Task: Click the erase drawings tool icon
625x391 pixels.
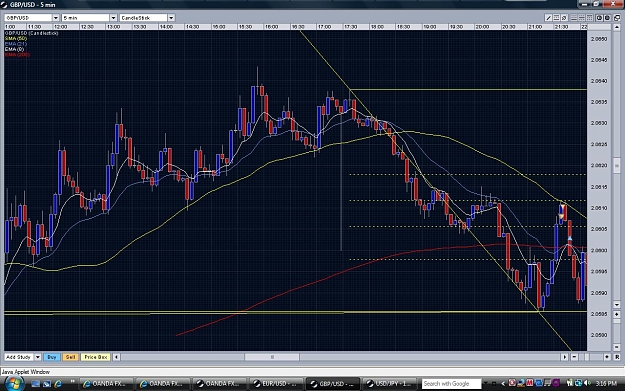Action: click(x=564, y=18)
